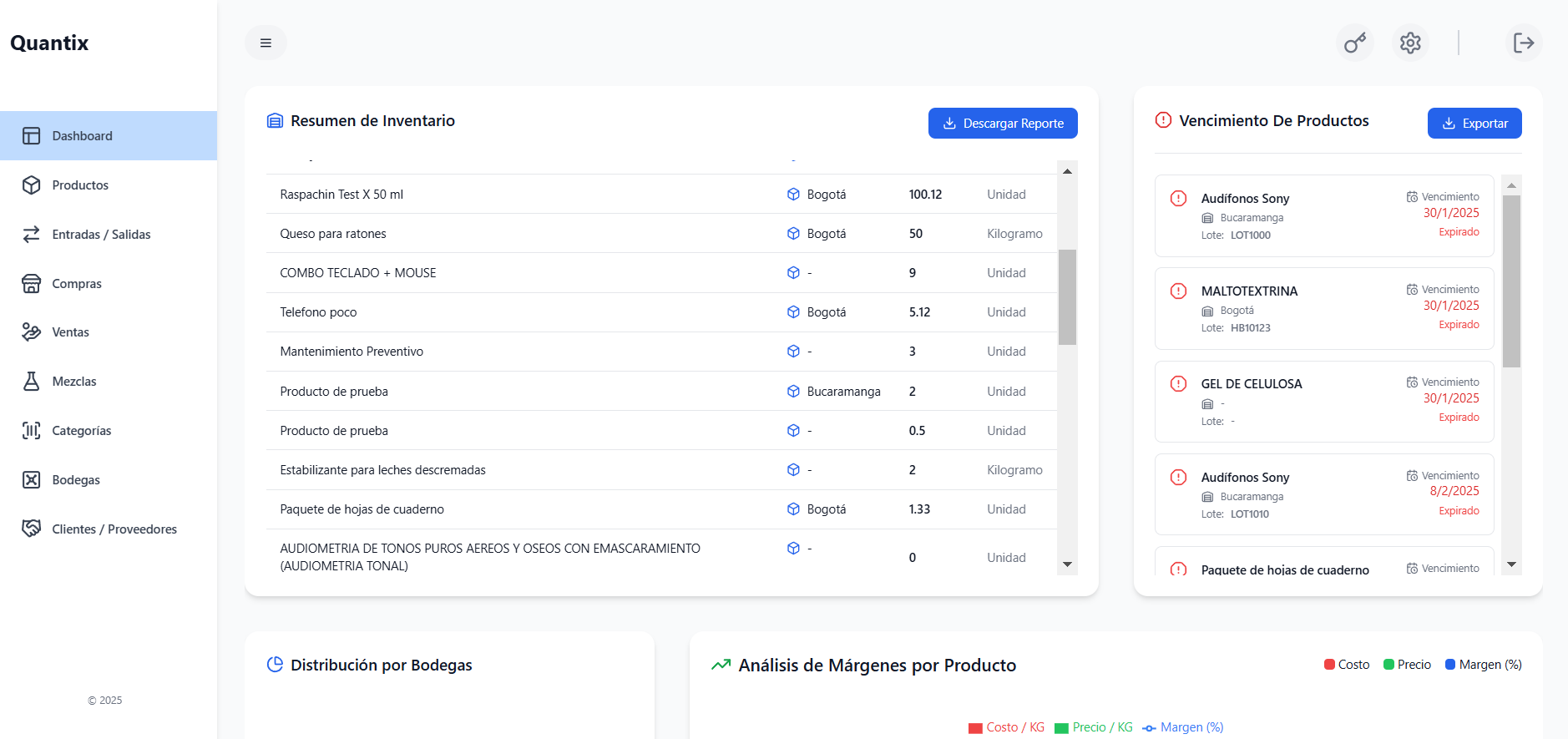Viewport: 1568px width, 739px height.
Task: Click the Bodegas sidebar icon
Action: click(x=31, y=479)
